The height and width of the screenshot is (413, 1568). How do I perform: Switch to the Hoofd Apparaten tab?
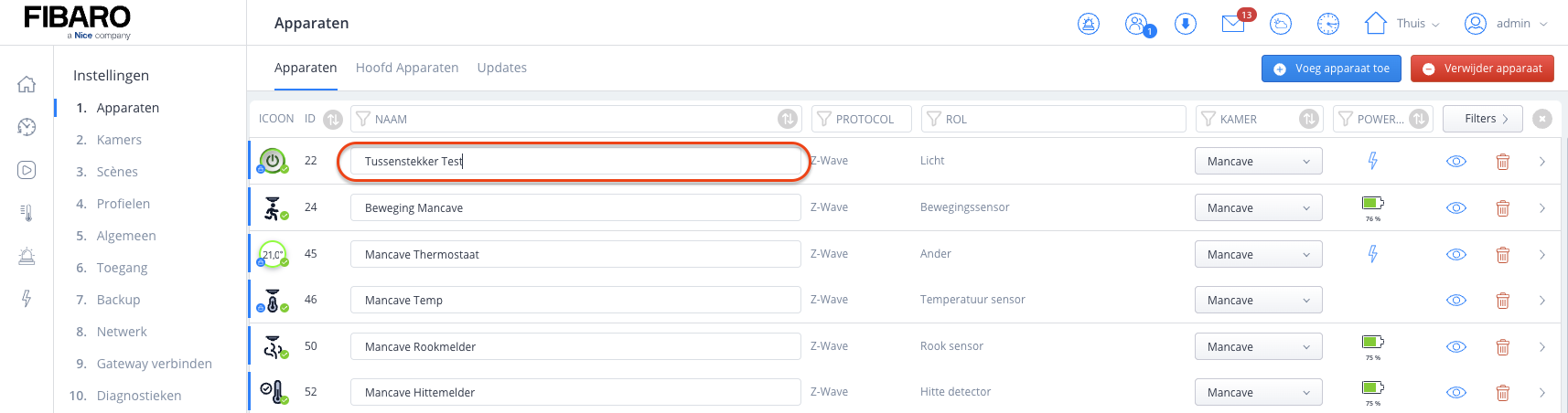tap(407, 68)
